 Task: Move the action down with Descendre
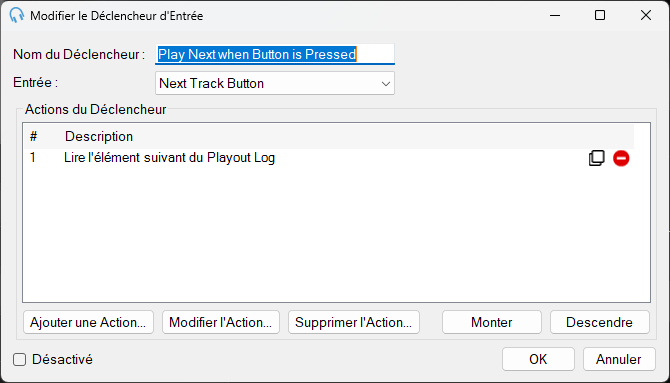coord(599,322)
